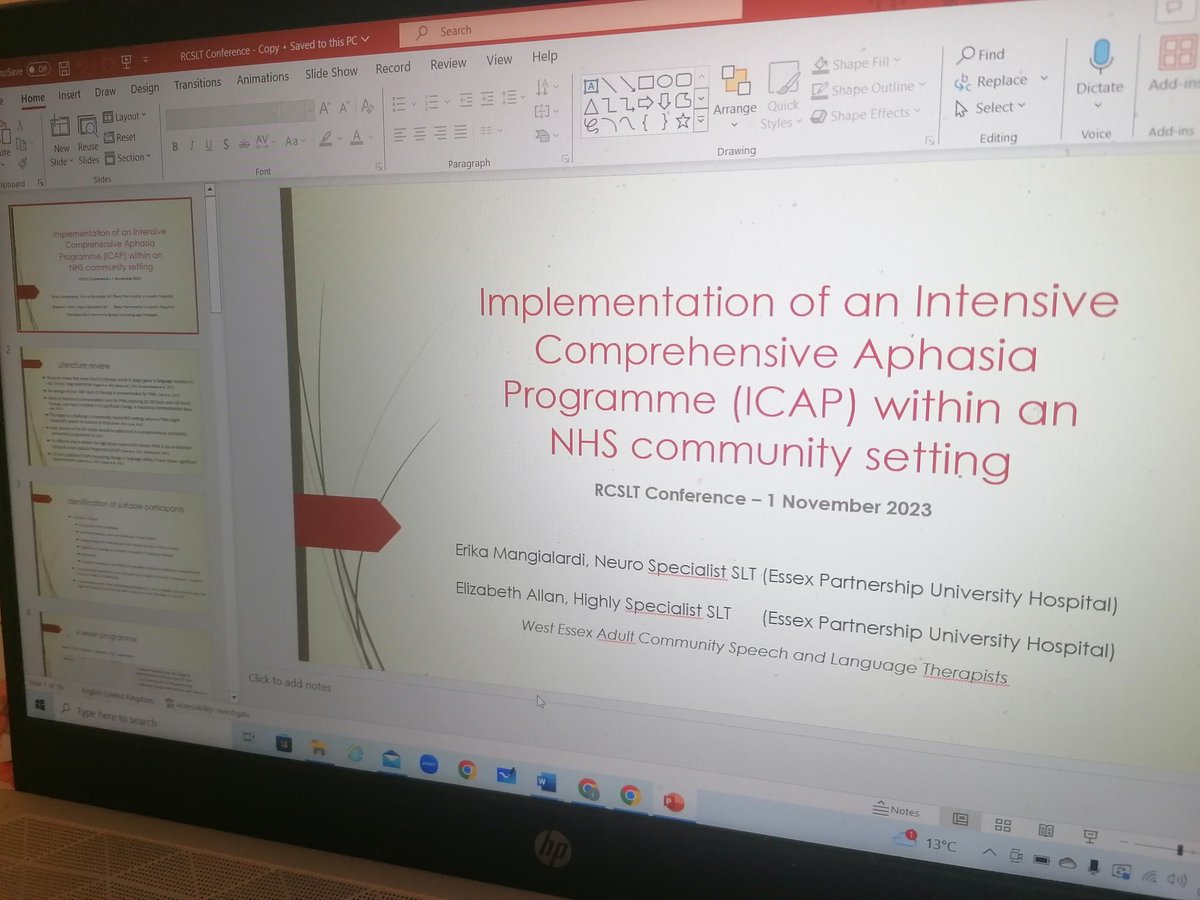
Task: Open Text Direction dropdown
Action: pyautogui.click(x=547, y=87)
